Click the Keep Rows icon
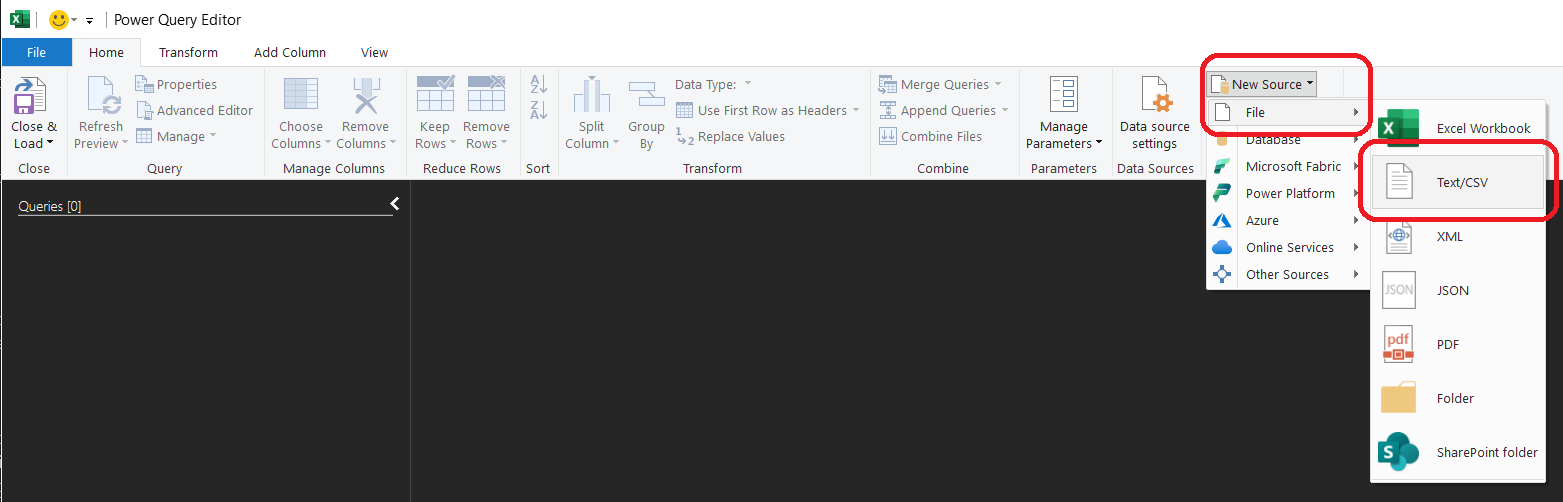1563x502 pixels. [x=435, y=94]
